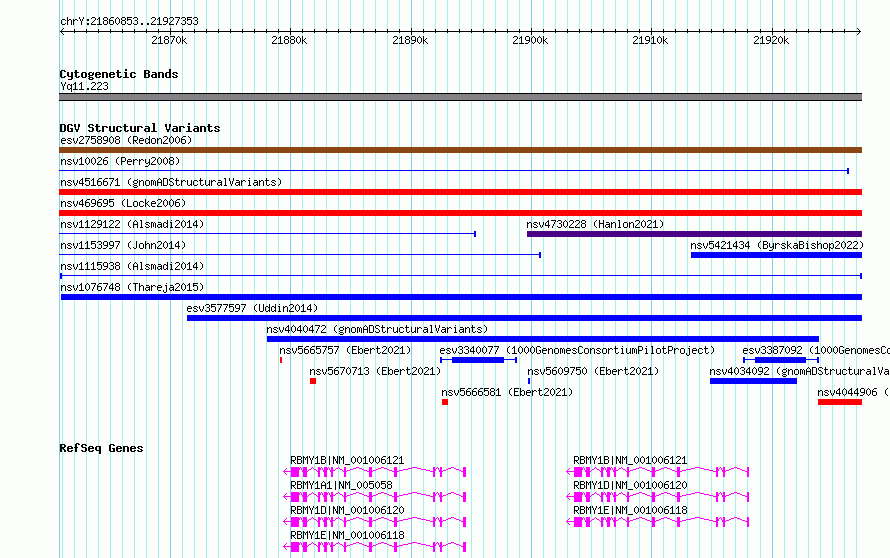Click right RBMY1D NM_001006120 gene glyph
The image size is (890, 558).
click(x=658, y=497)
